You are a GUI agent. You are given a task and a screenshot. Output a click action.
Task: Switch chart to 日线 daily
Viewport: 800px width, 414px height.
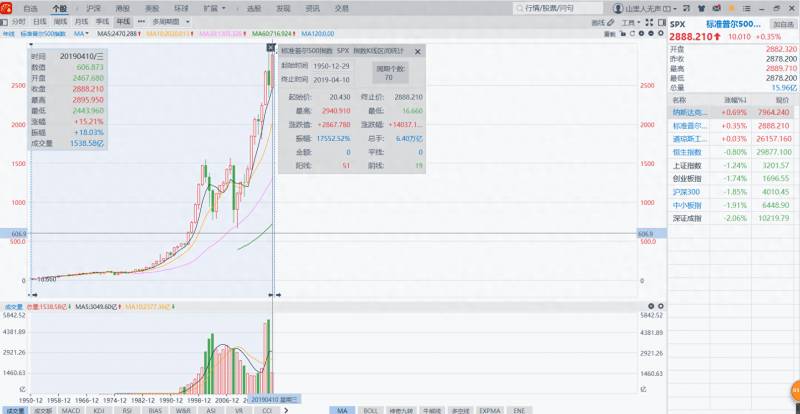(39, 22)
